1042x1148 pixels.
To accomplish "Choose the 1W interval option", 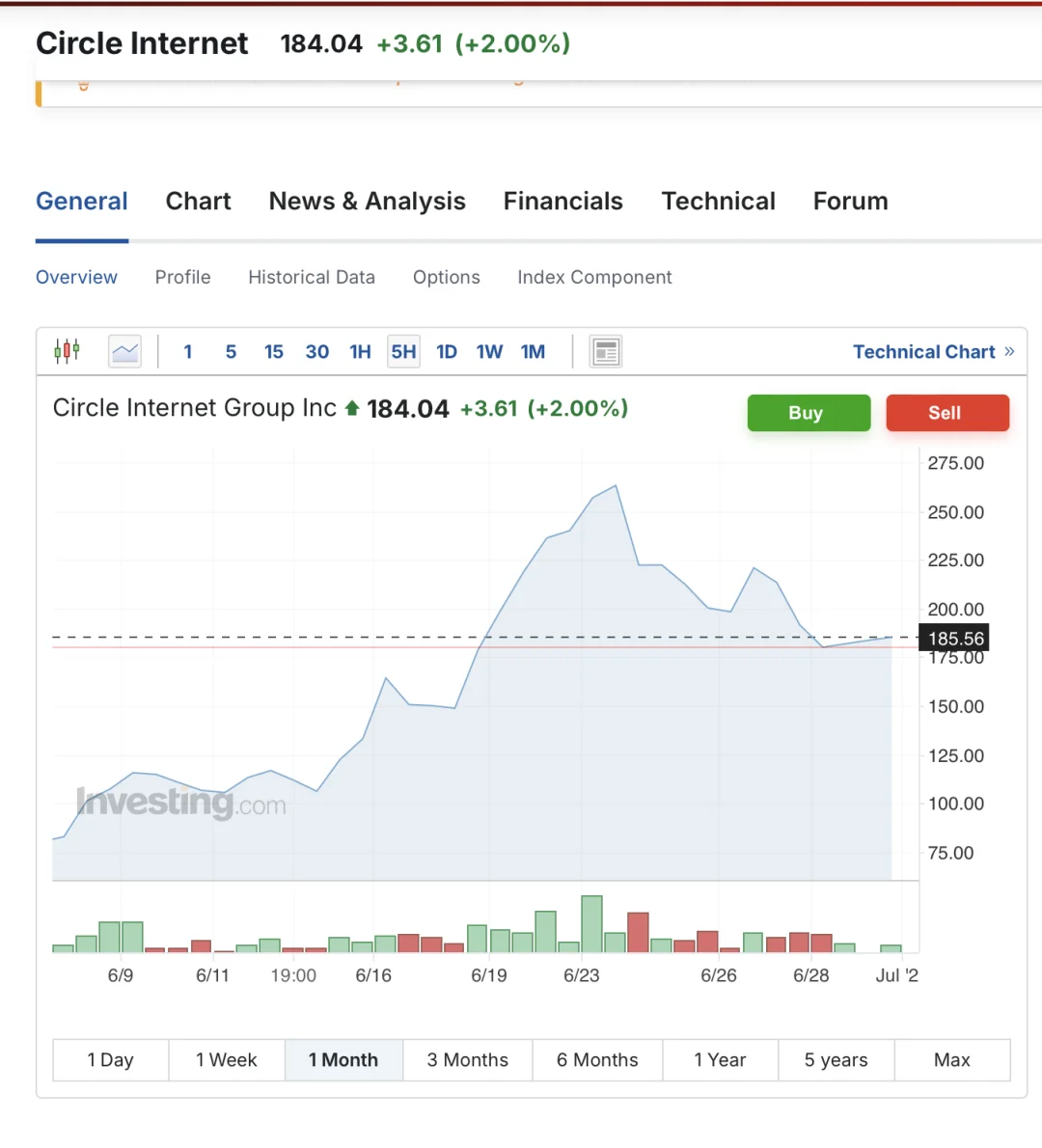I will tap(489, 352).
